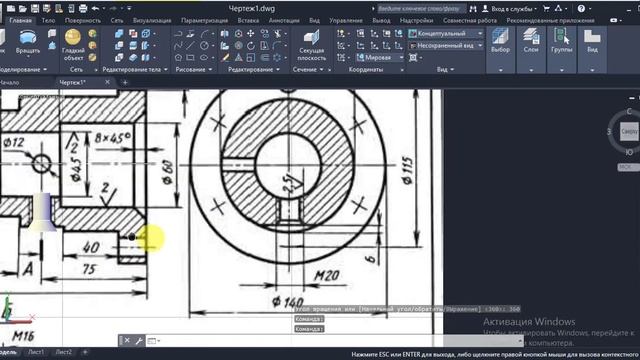640x360 pixels.
Task: Open the Надстройки ribbon tab
Action: coord(416,20)
